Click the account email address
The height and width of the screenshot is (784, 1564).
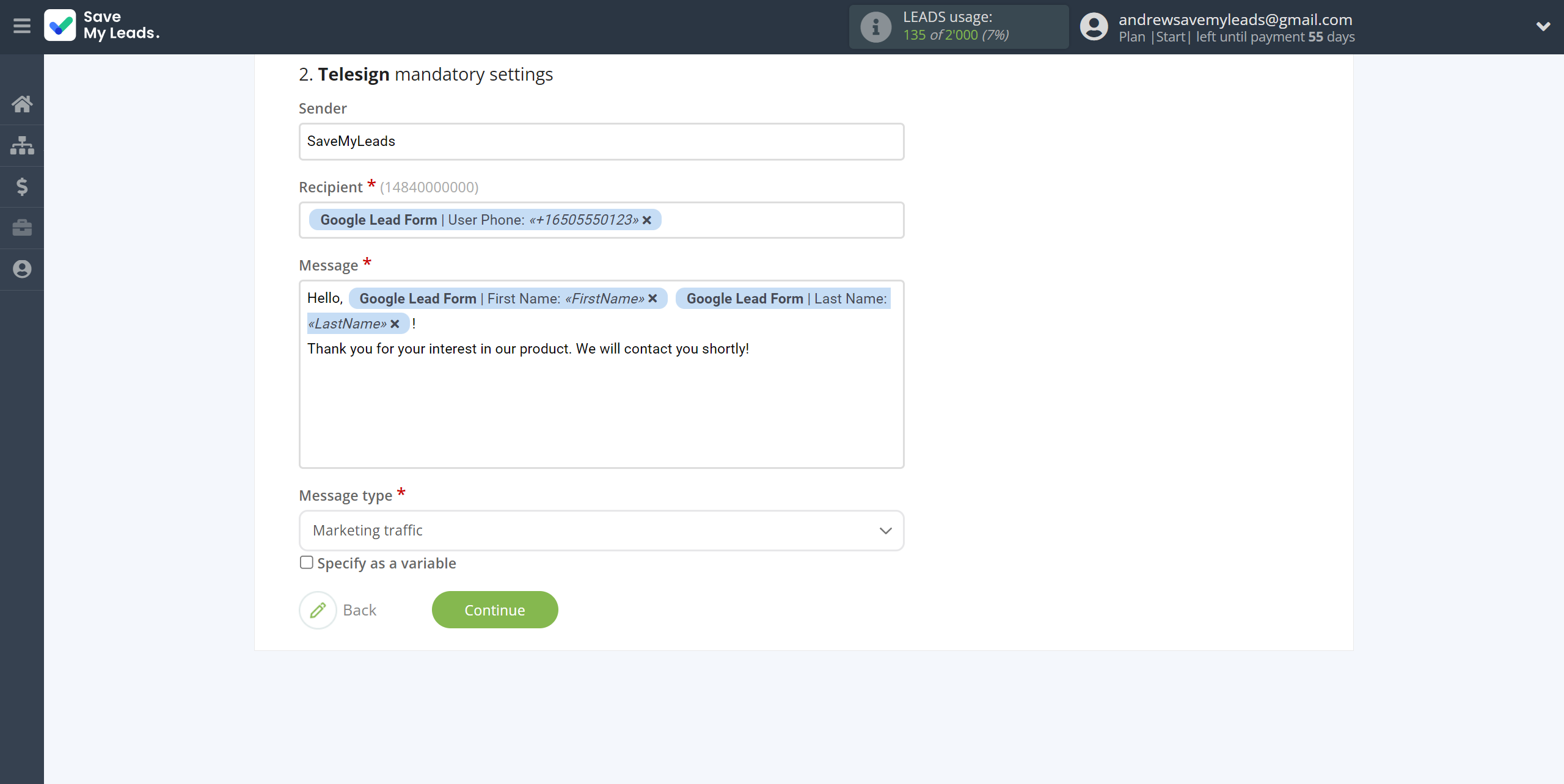pos(1235,20)
